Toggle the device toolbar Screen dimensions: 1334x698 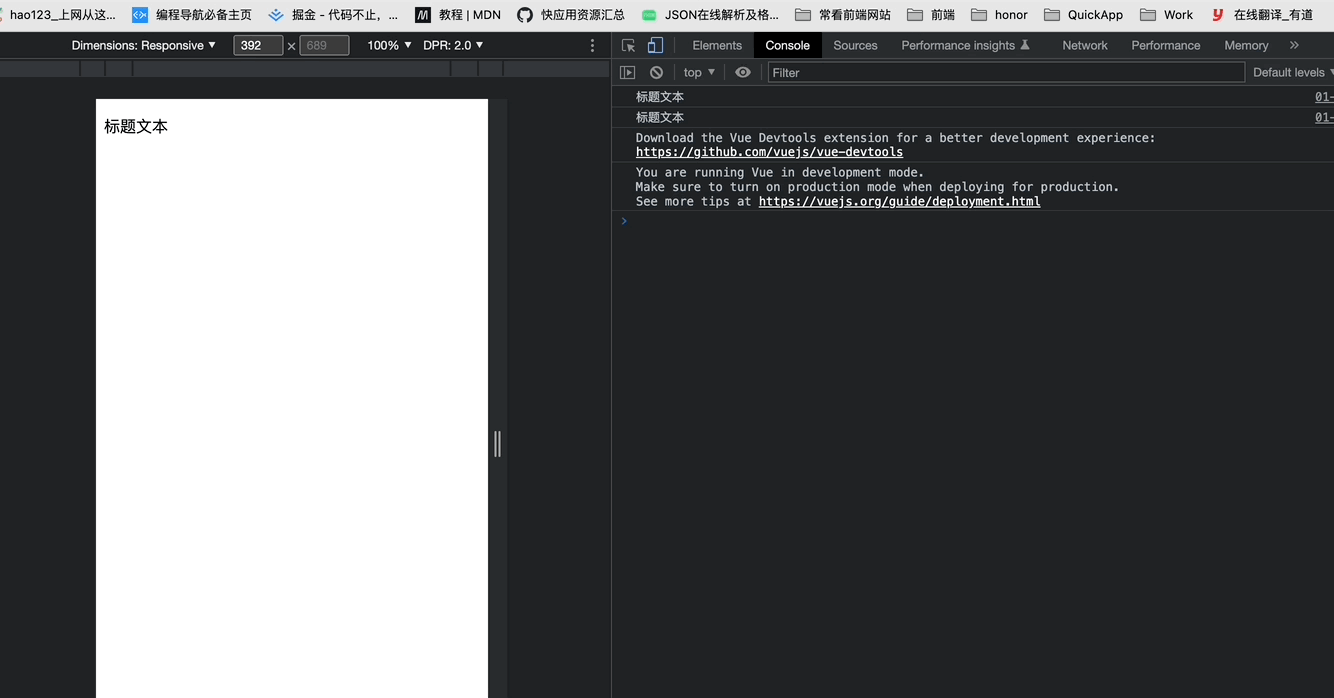655,45
